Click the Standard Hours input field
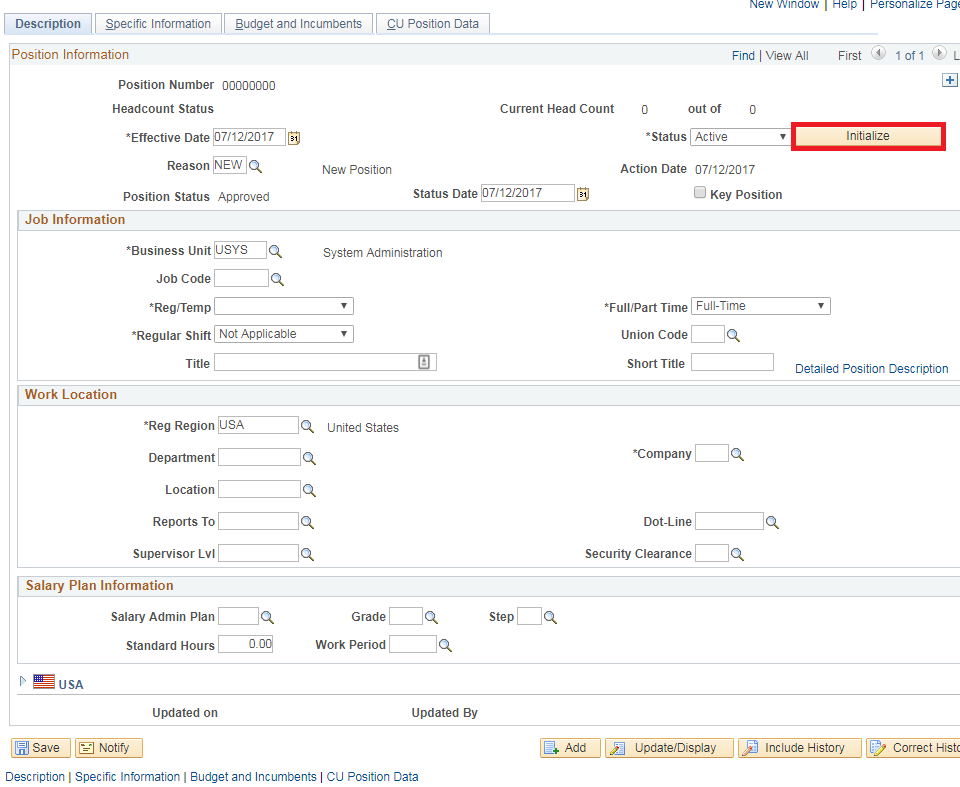This screenshot has width=960, height=787. point(246,644)
